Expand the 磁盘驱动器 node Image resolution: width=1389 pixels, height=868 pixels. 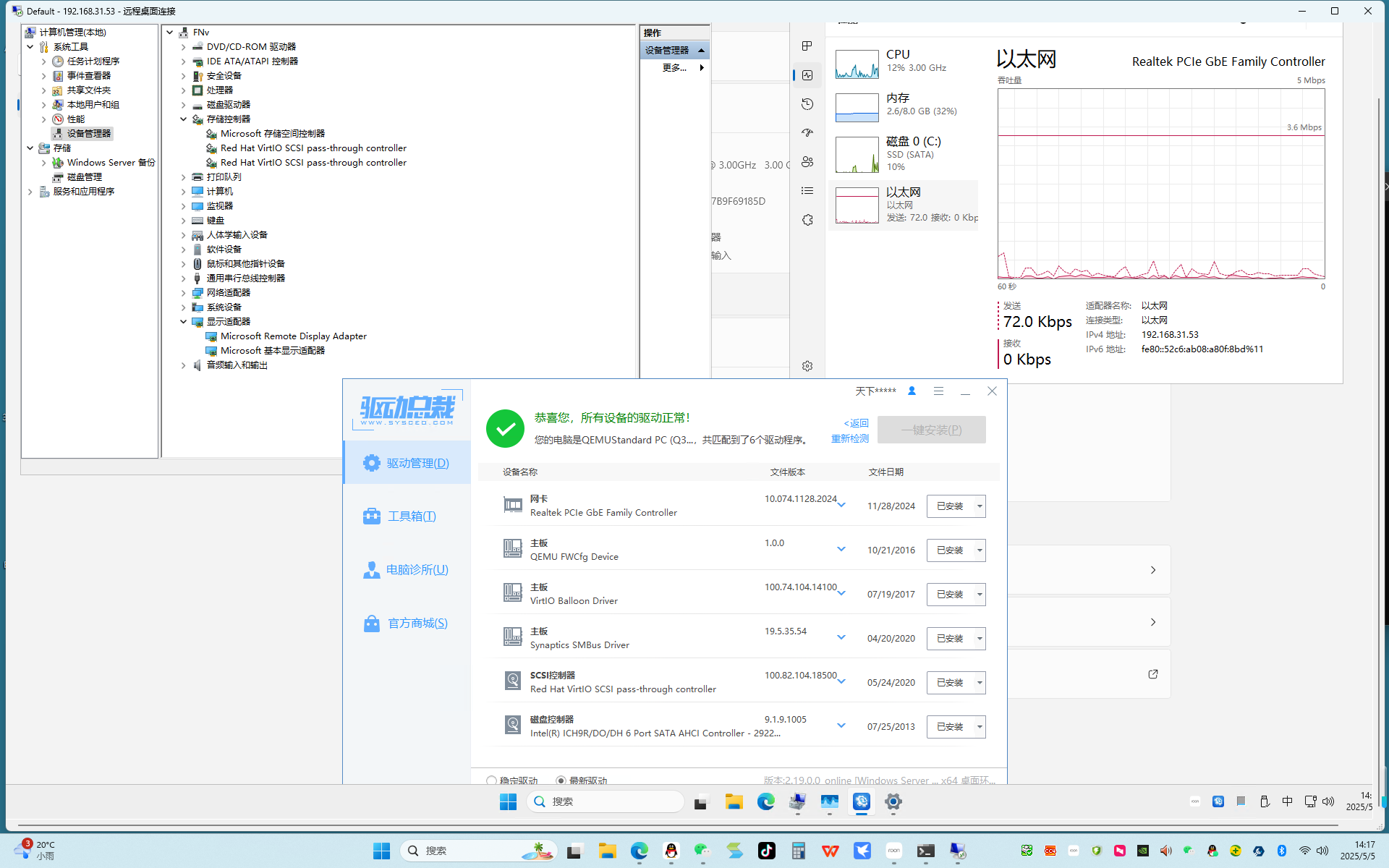coord(184,104)
